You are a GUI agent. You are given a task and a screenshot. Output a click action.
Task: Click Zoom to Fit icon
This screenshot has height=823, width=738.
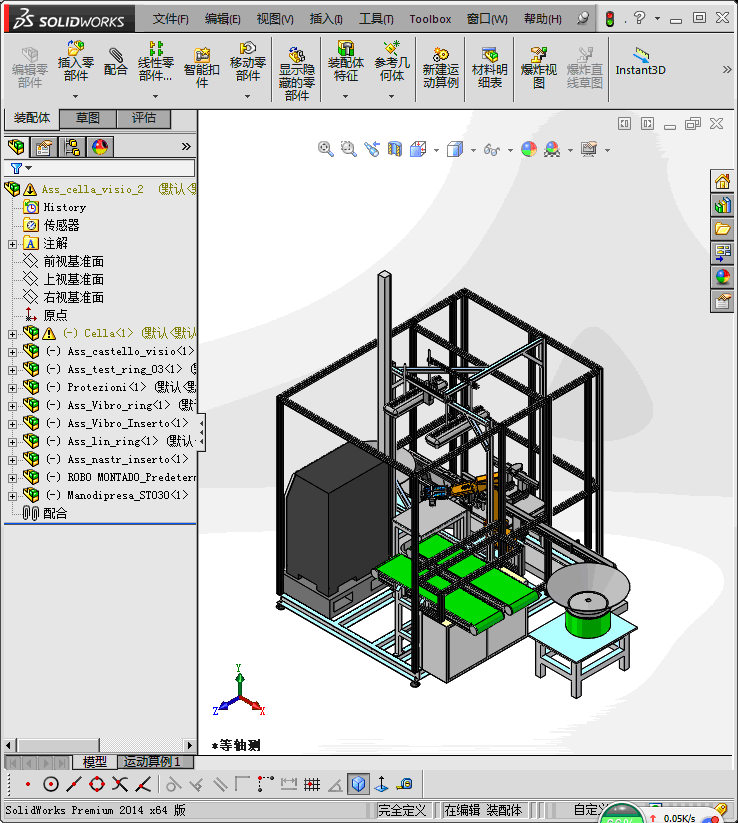(x=325, y=149)
